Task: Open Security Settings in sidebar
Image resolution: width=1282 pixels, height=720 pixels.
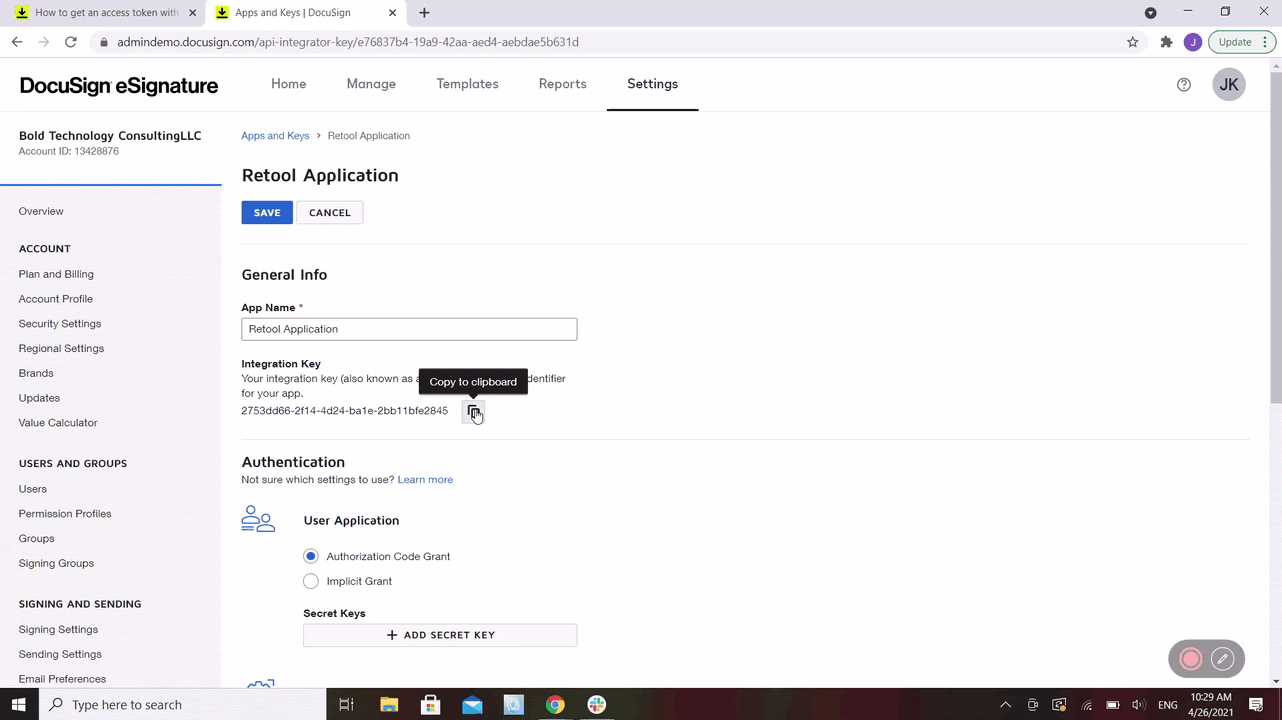Action: (x=59, y=324)
